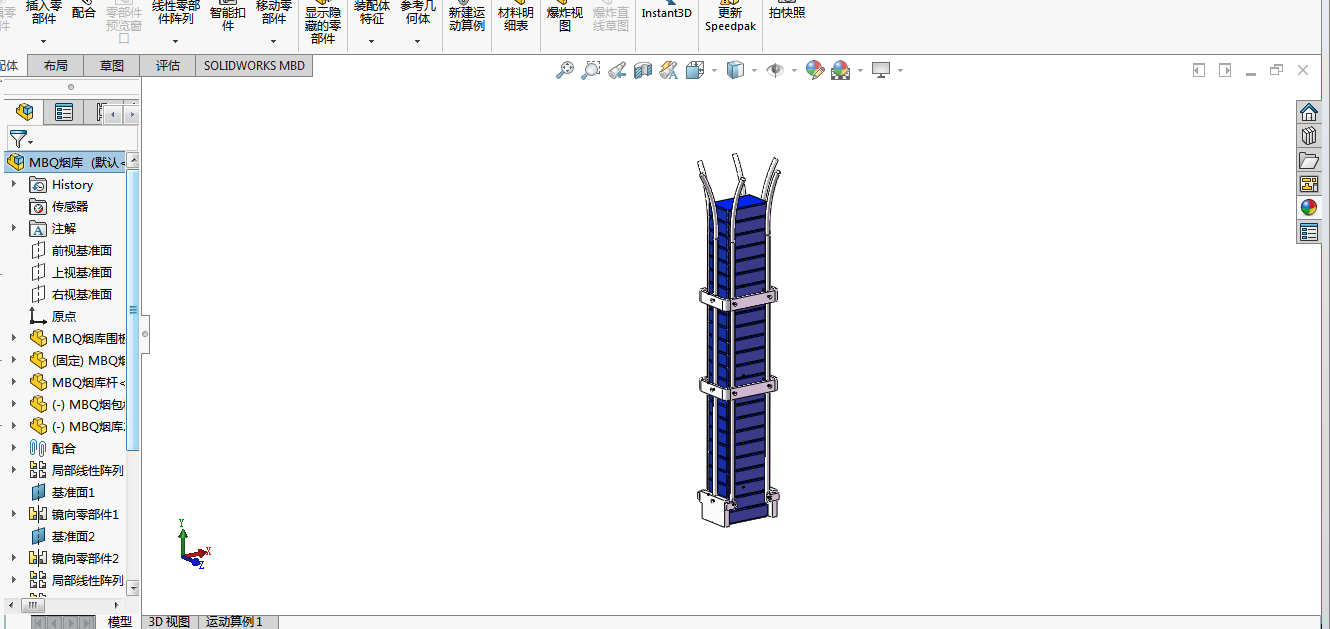Click the feature tree filter funnel icon

pos(18,138)
